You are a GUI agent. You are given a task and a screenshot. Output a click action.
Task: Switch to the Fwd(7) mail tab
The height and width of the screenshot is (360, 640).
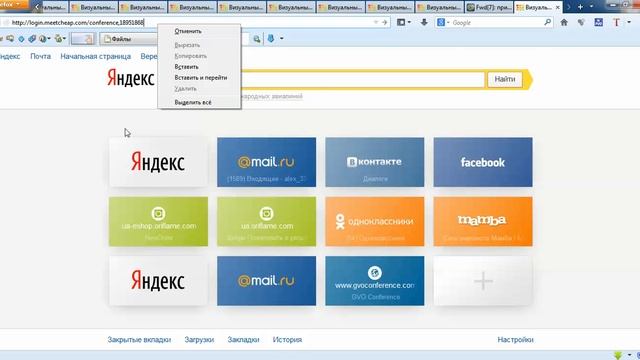pos(489,7)
